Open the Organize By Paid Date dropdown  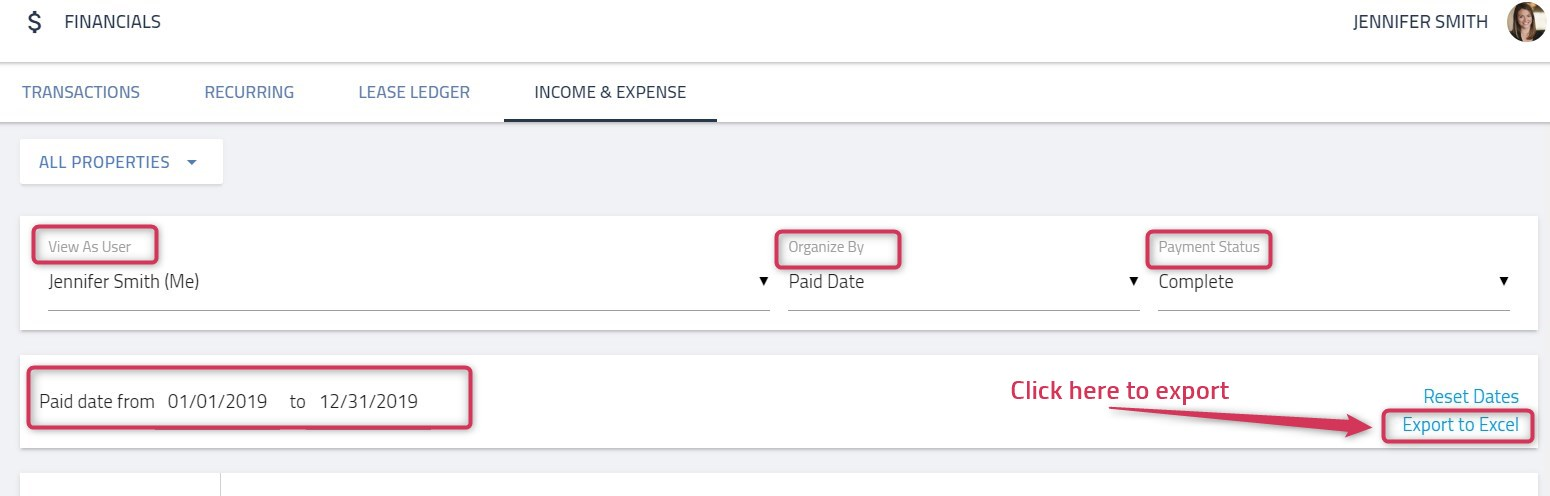(x=964, y=282)
